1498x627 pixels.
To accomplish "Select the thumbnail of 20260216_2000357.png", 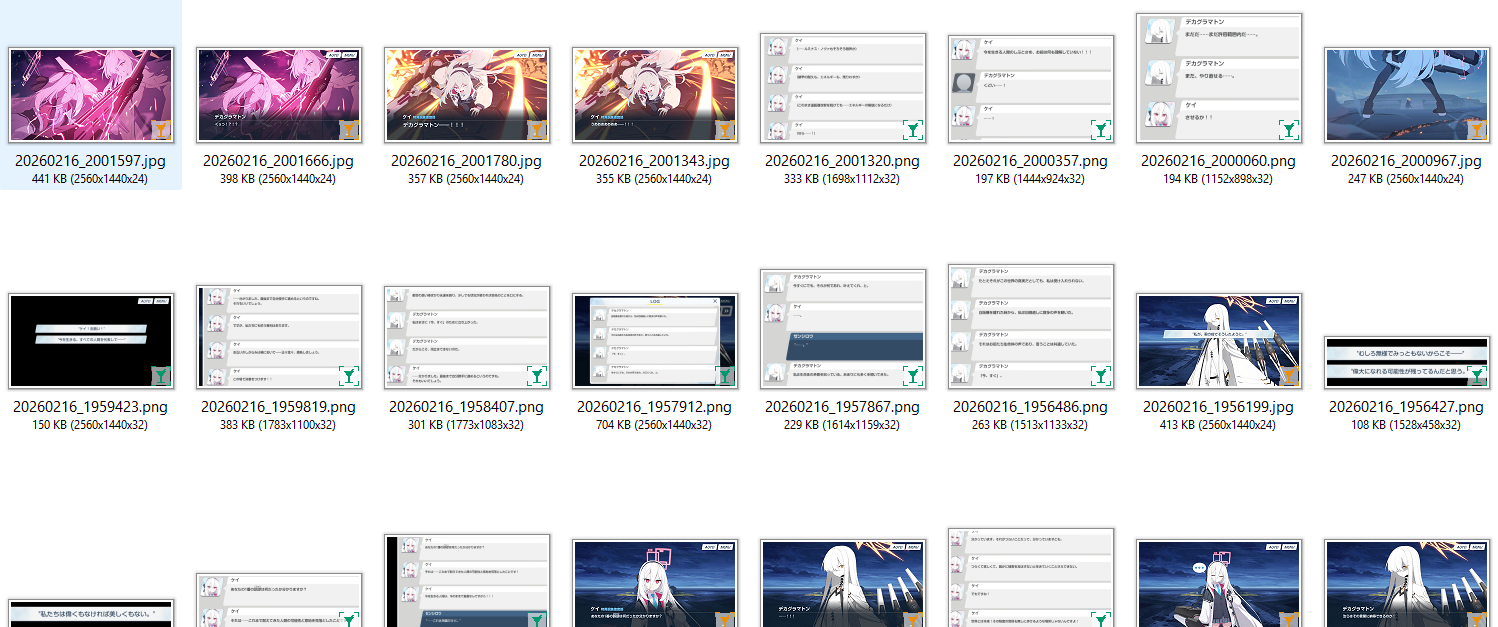I will coord(1031,89).
